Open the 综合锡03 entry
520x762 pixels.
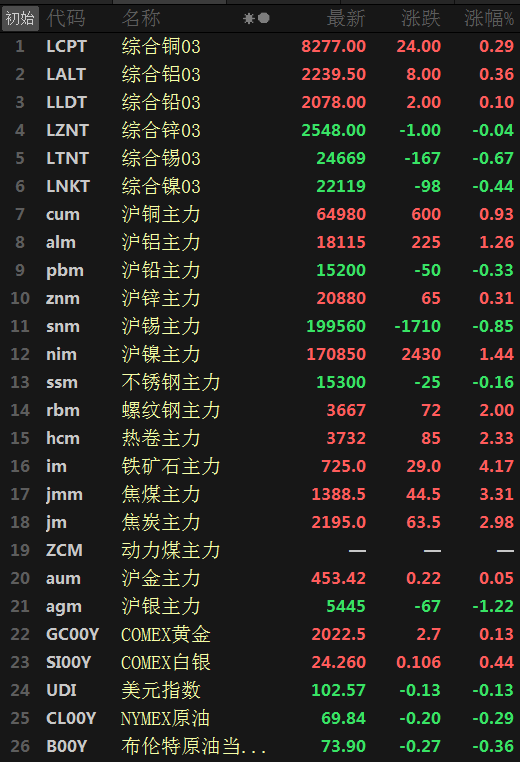click(161, 158)
